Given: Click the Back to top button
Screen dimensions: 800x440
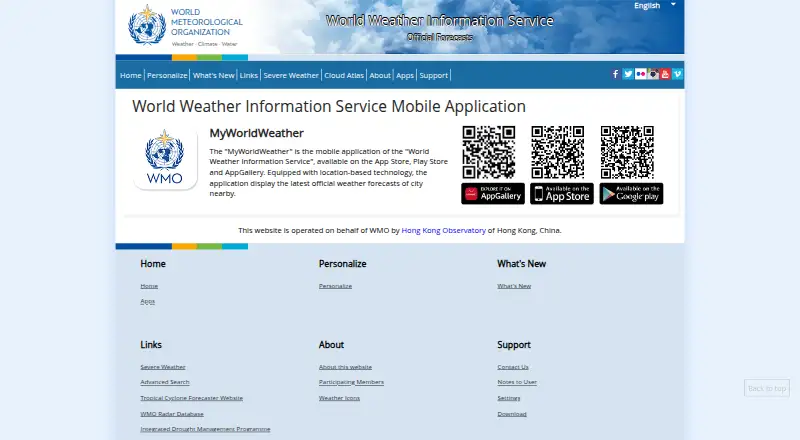Looking at the screenshot, I should click(x=767, y=388).
